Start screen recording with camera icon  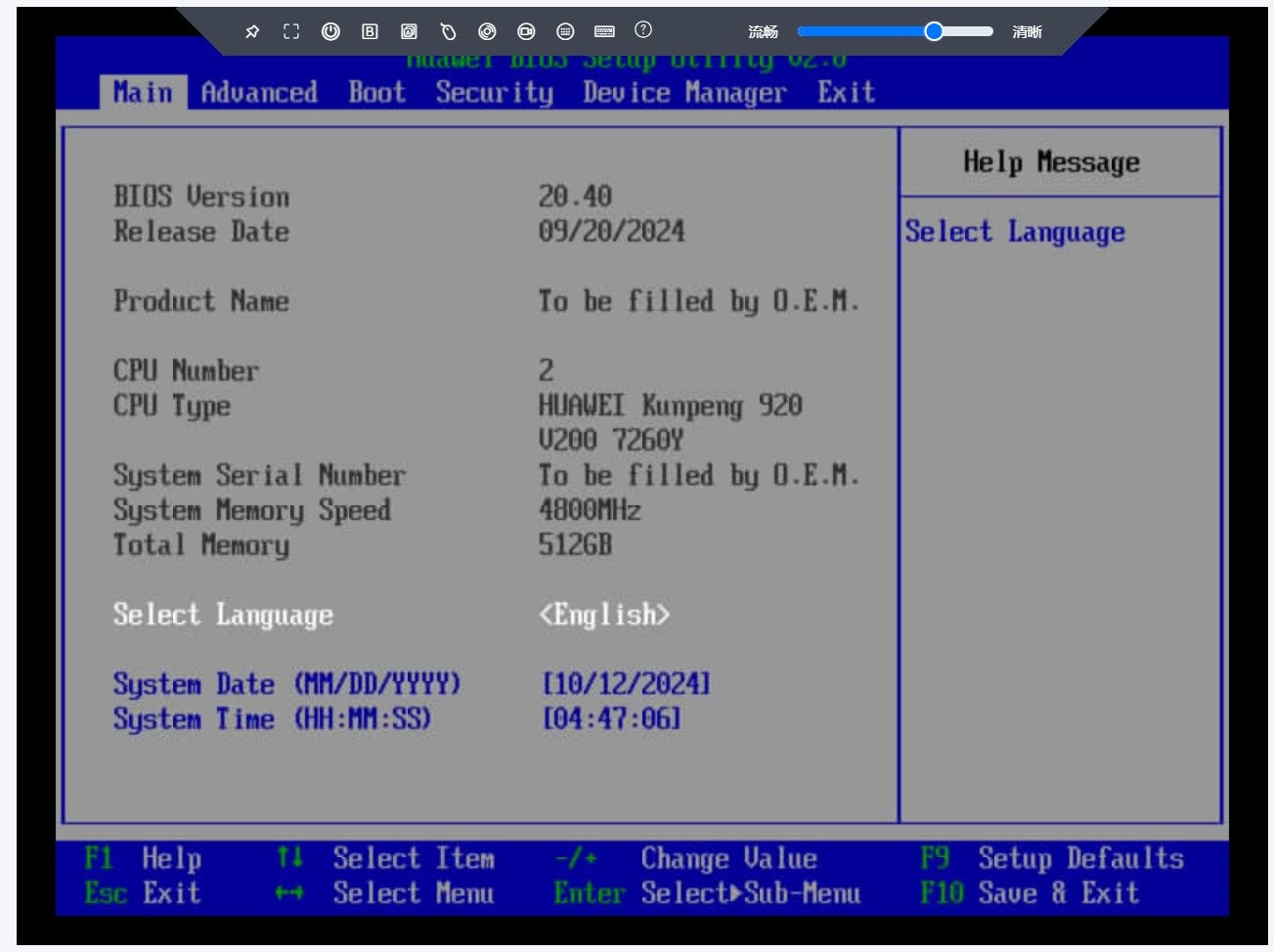tap(526, 31)
